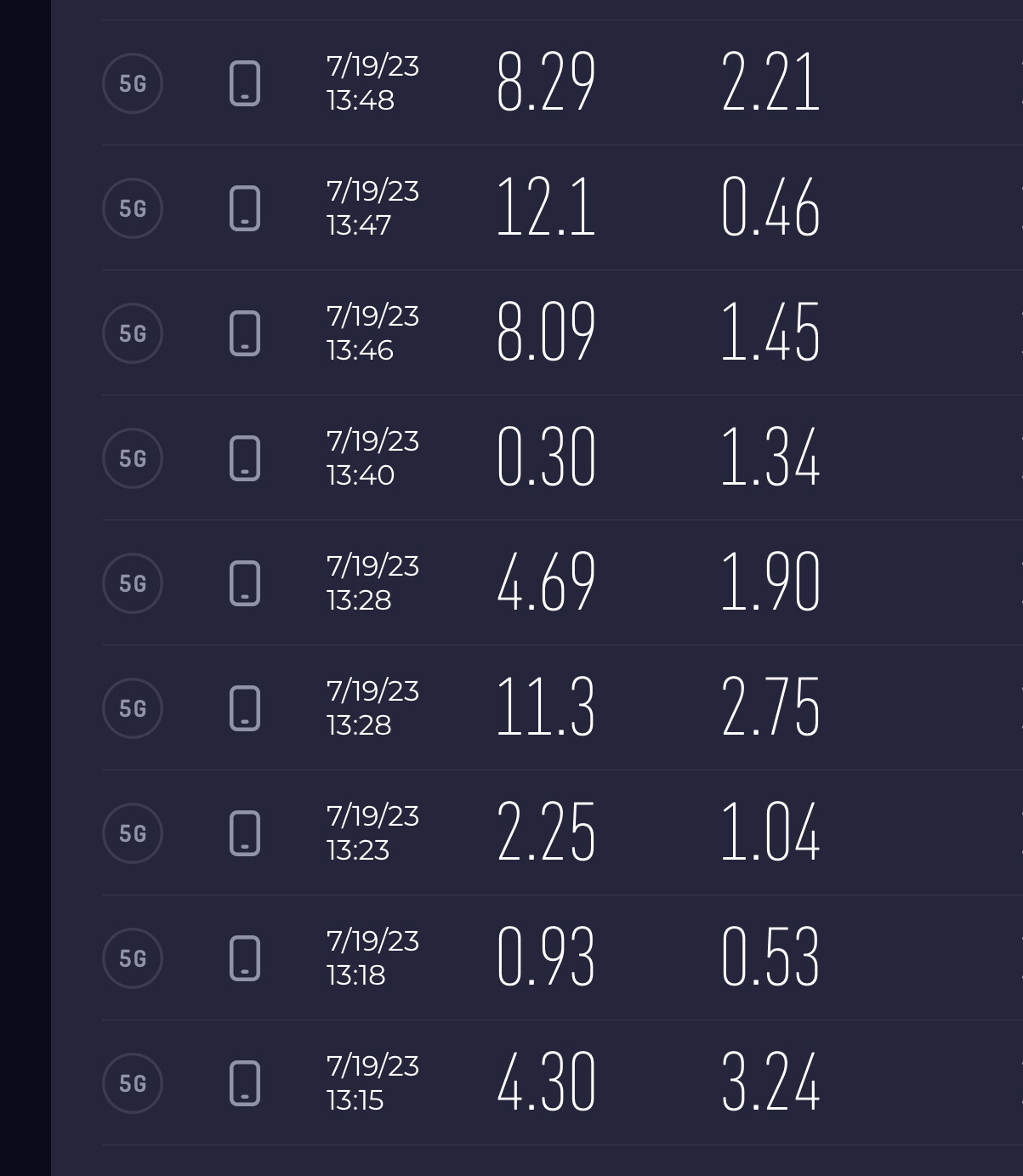Screen dimensions: 1023x1176
Task: Click the phone icon beside 11.3 result
Action: coord(245,708)
